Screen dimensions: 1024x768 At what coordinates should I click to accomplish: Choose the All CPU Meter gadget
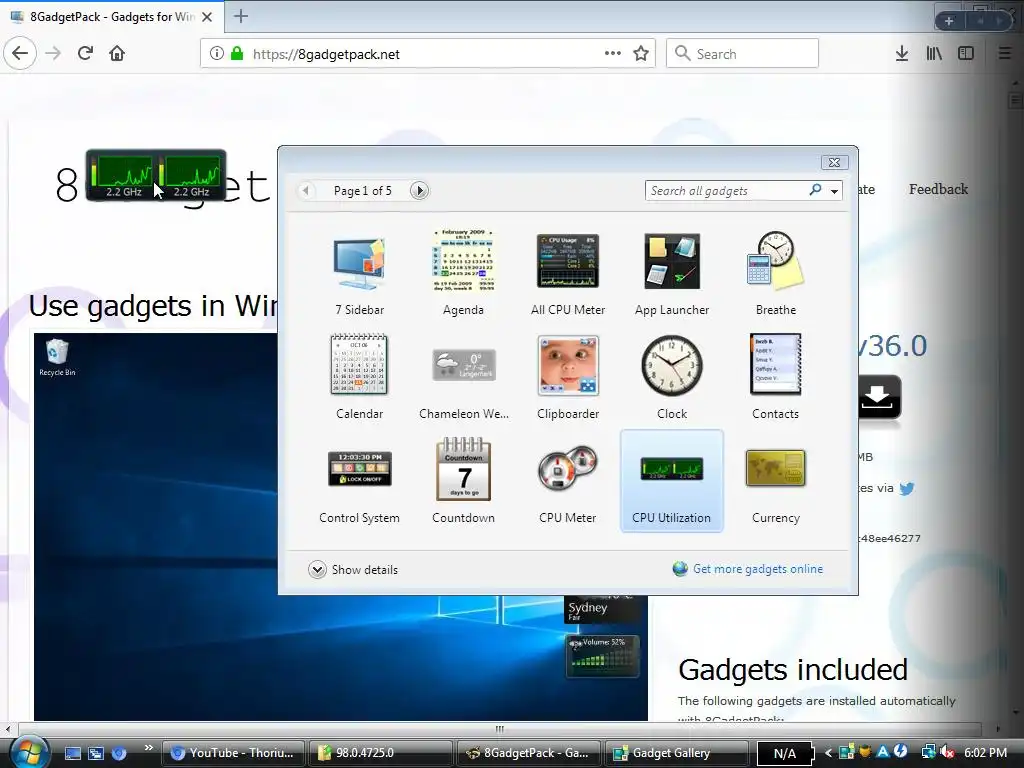pos(568,261)
